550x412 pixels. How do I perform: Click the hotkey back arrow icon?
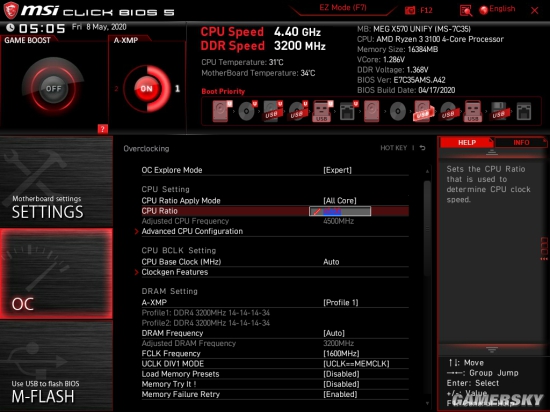click(x=422, y=148)
